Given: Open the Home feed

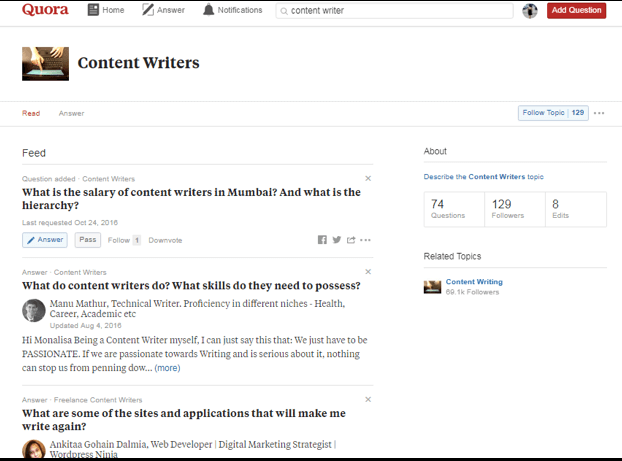Looking at the screenshot, I should [x=106, y=11].
